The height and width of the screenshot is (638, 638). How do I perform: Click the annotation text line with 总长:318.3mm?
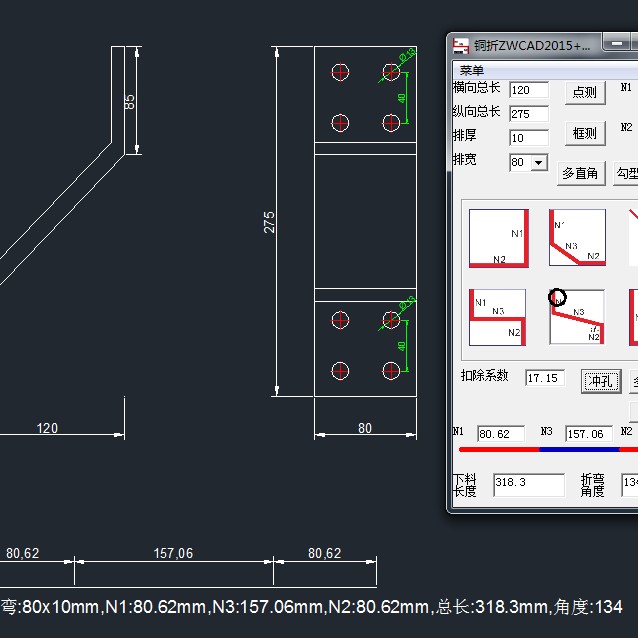pyautogui.click(x=311, y=607)
